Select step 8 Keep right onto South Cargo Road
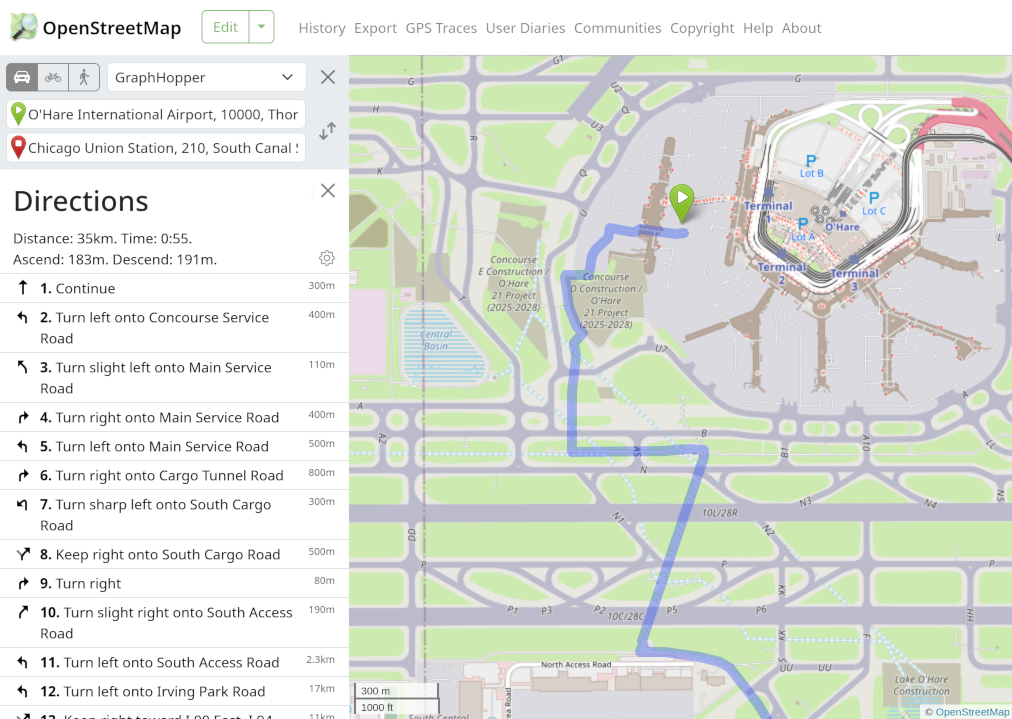Image resolution: width=1012 pixels, height=719 pixels. pos(174,554)
